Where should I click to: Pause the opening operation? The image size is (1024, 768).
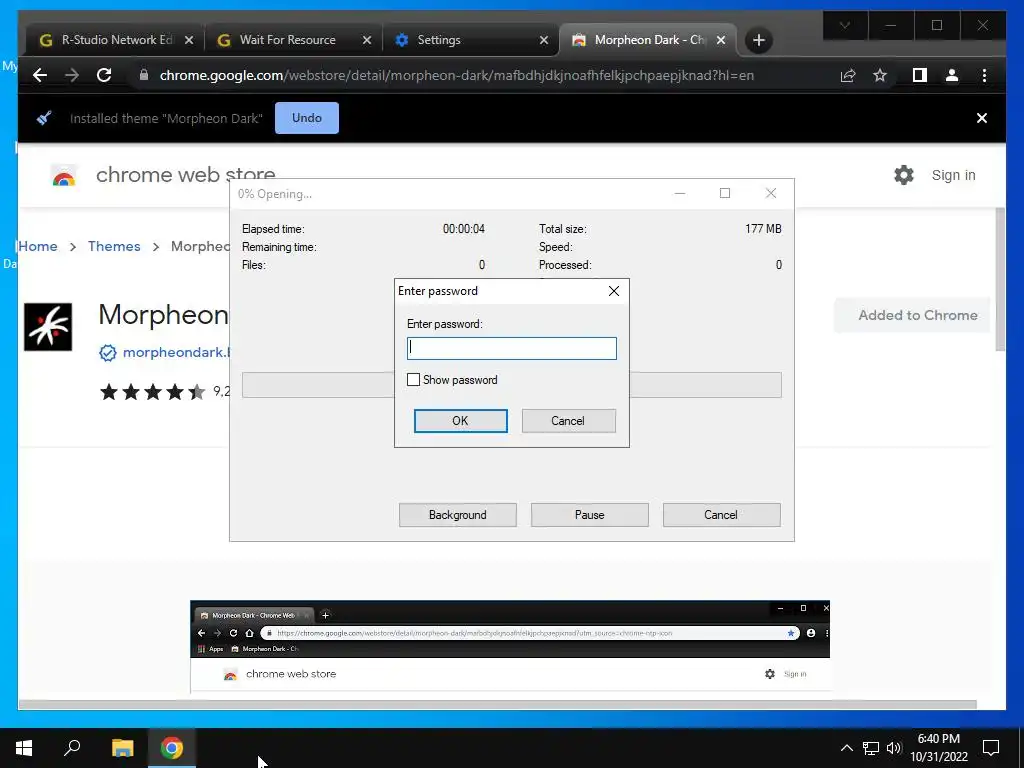point(590,515)
